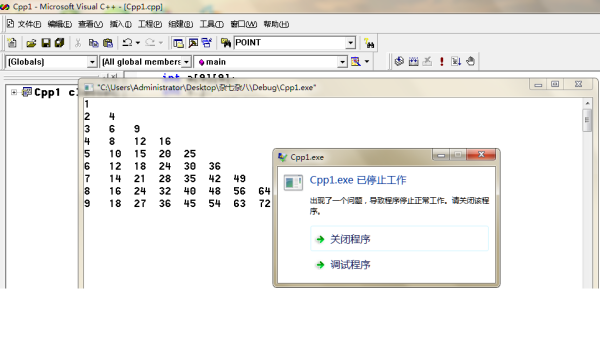
Task: Click the Build icon in build toolbar
Action: (413, 61)
